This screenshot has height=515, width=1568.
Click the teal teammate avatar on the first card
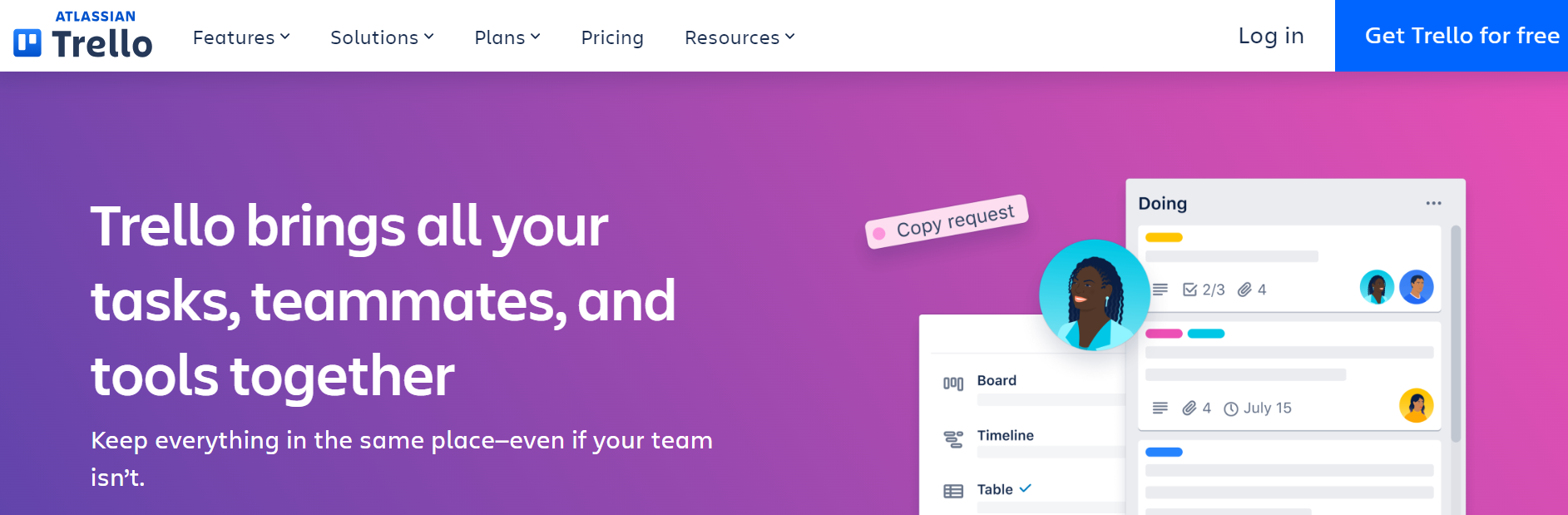1377,286
